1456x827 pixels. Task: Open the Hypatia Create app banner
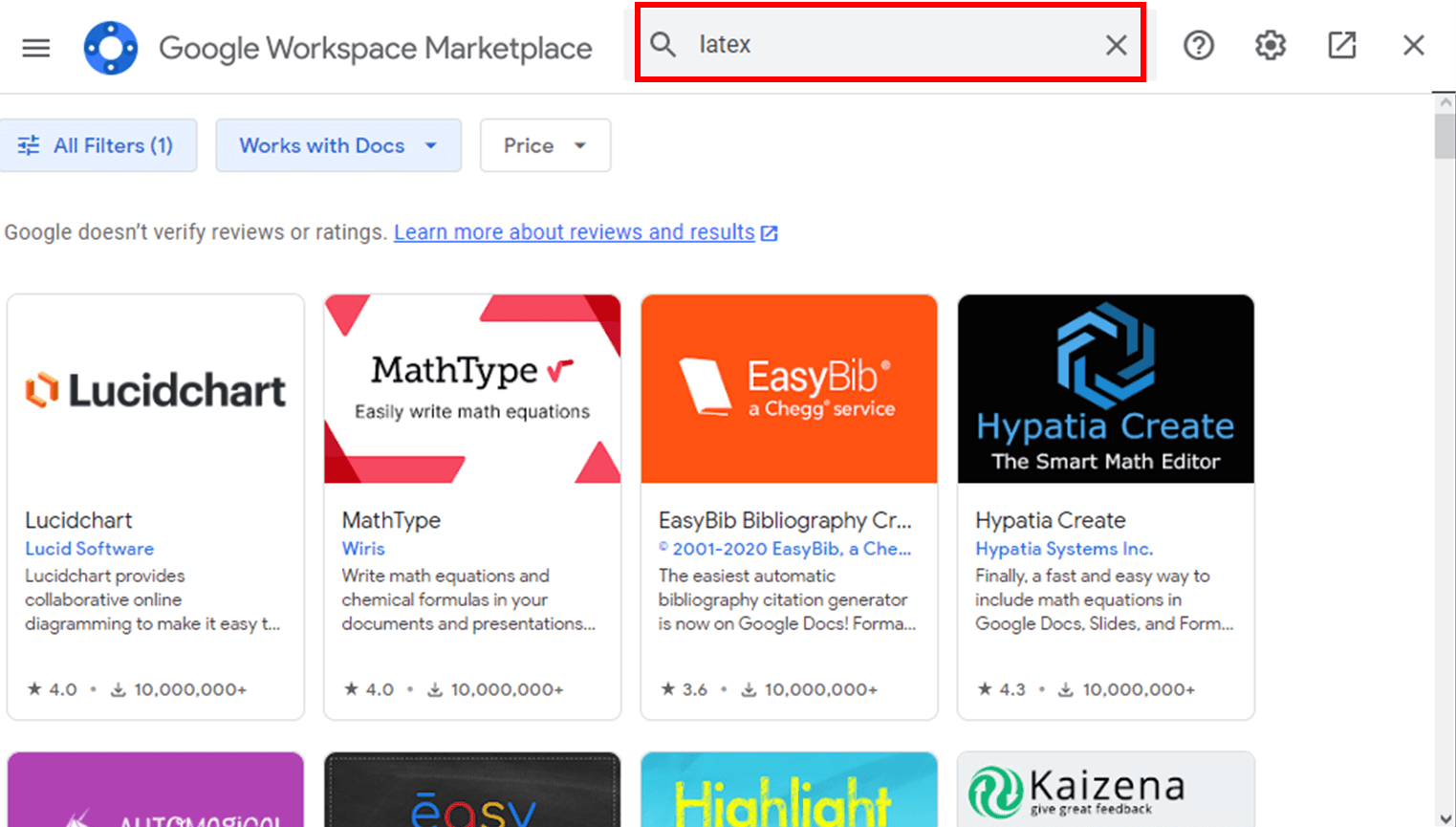1105,389
